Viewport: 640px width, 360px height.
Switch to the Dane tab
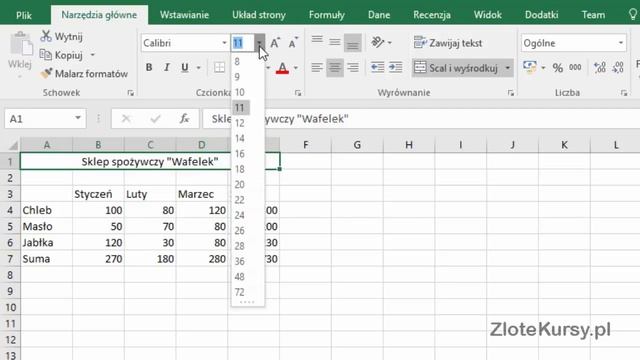(x=379, y=15)
